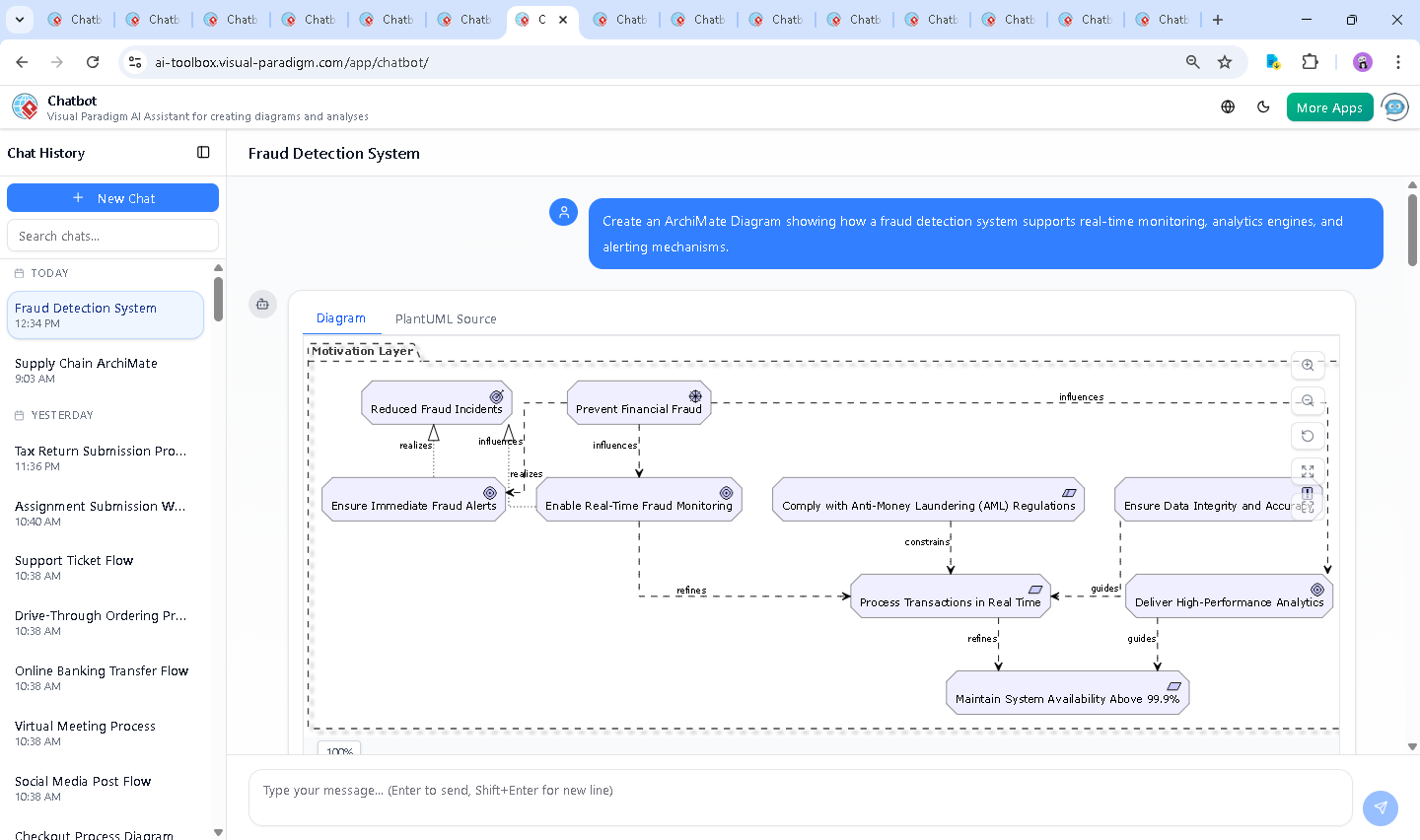Open the language globe icon in the header
The height and width of the screenshot is (840, 1420).
[x=1227, y=106]
